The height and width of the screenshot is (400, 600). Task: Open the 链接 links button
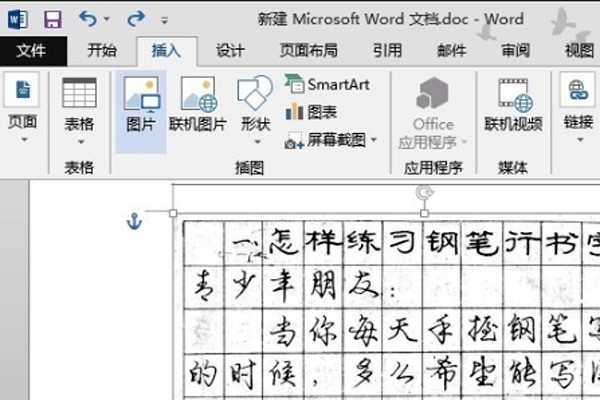(x=578, y=105)
